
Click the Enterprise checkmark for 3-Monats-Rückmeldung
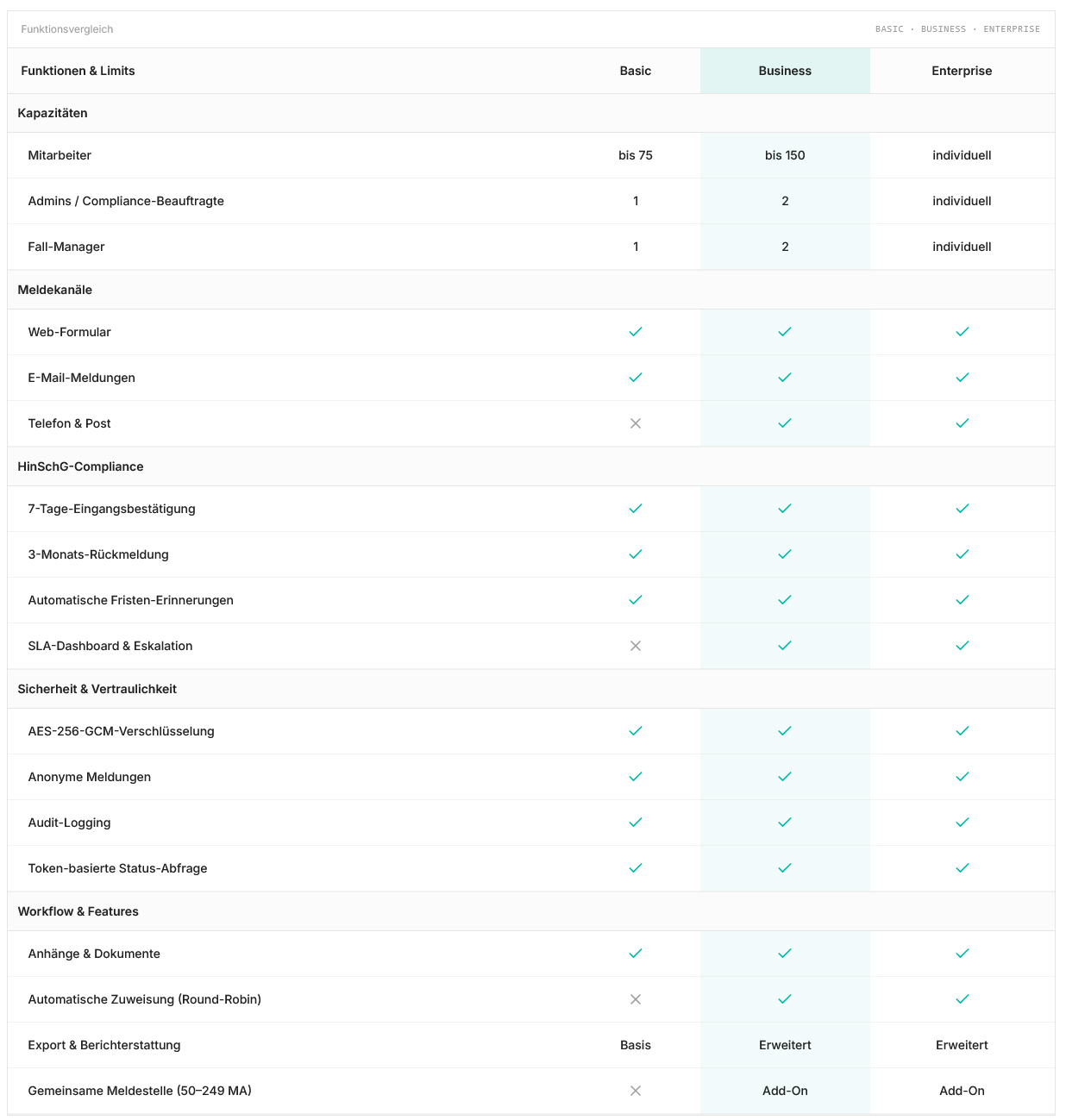tap(963, 554)
